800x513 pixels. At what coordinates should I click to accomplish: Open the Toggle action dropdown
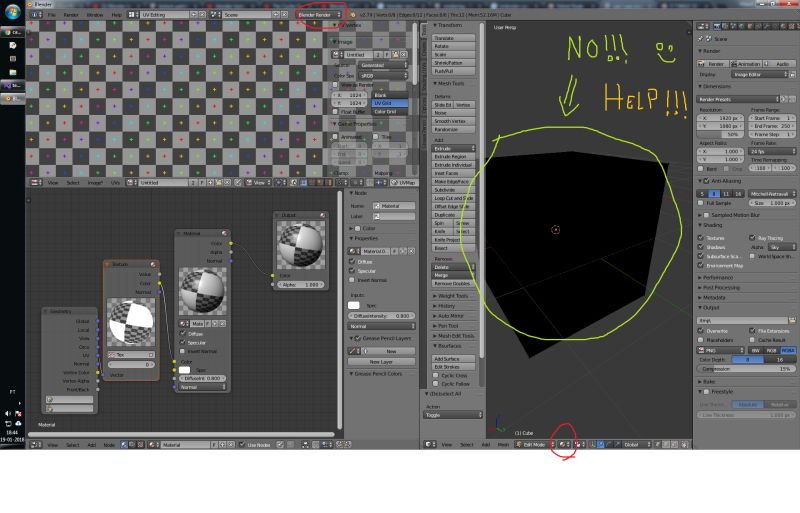[453, 415]
